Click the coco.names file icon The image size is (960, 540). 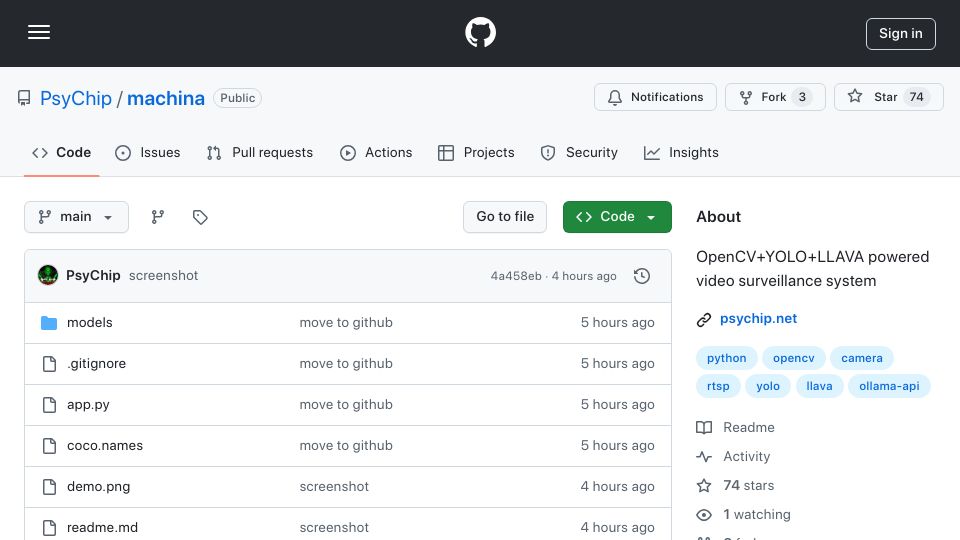tap(49, 446)
